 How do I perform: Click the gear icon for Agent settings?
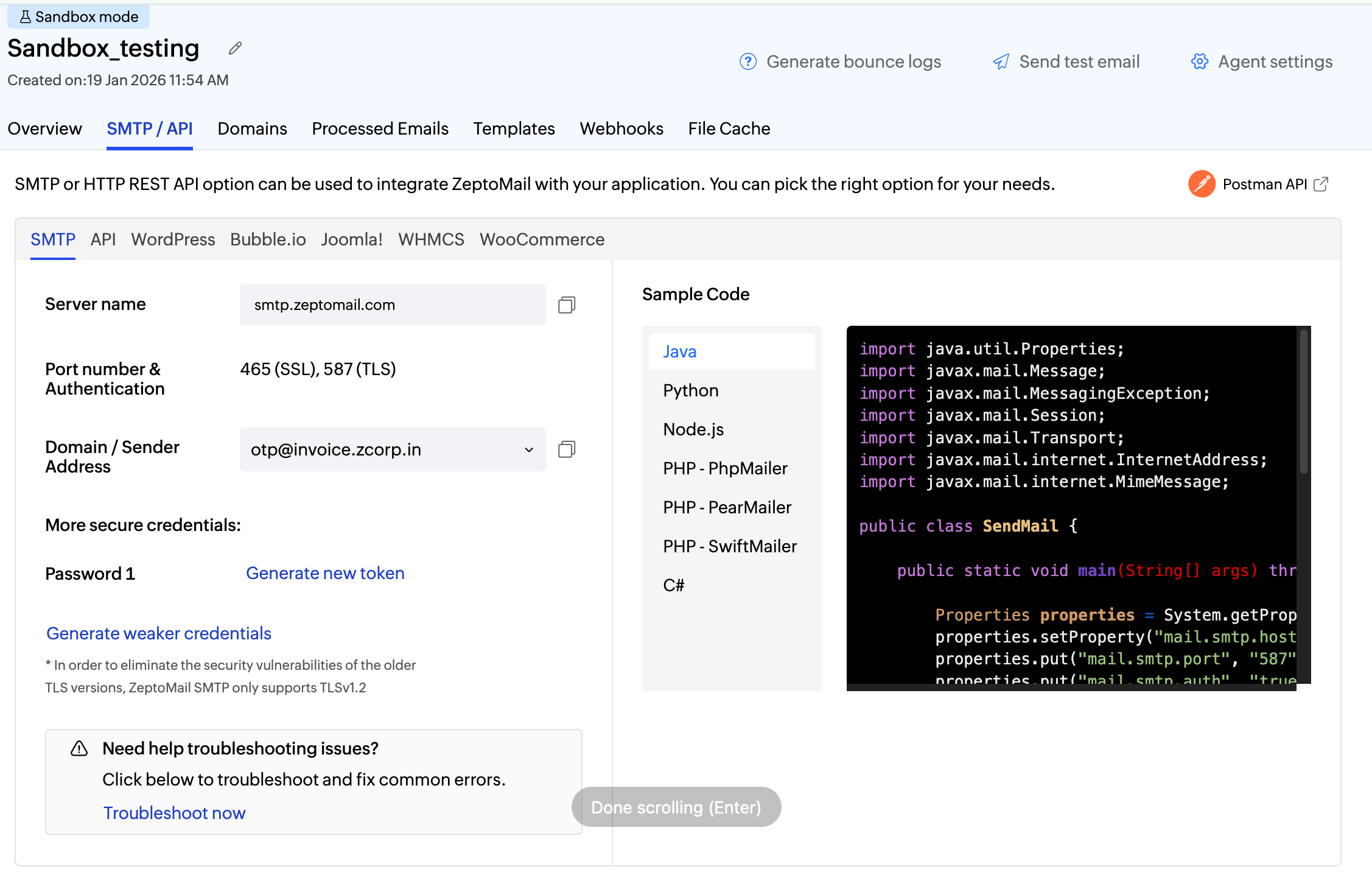coord(1199,62)
